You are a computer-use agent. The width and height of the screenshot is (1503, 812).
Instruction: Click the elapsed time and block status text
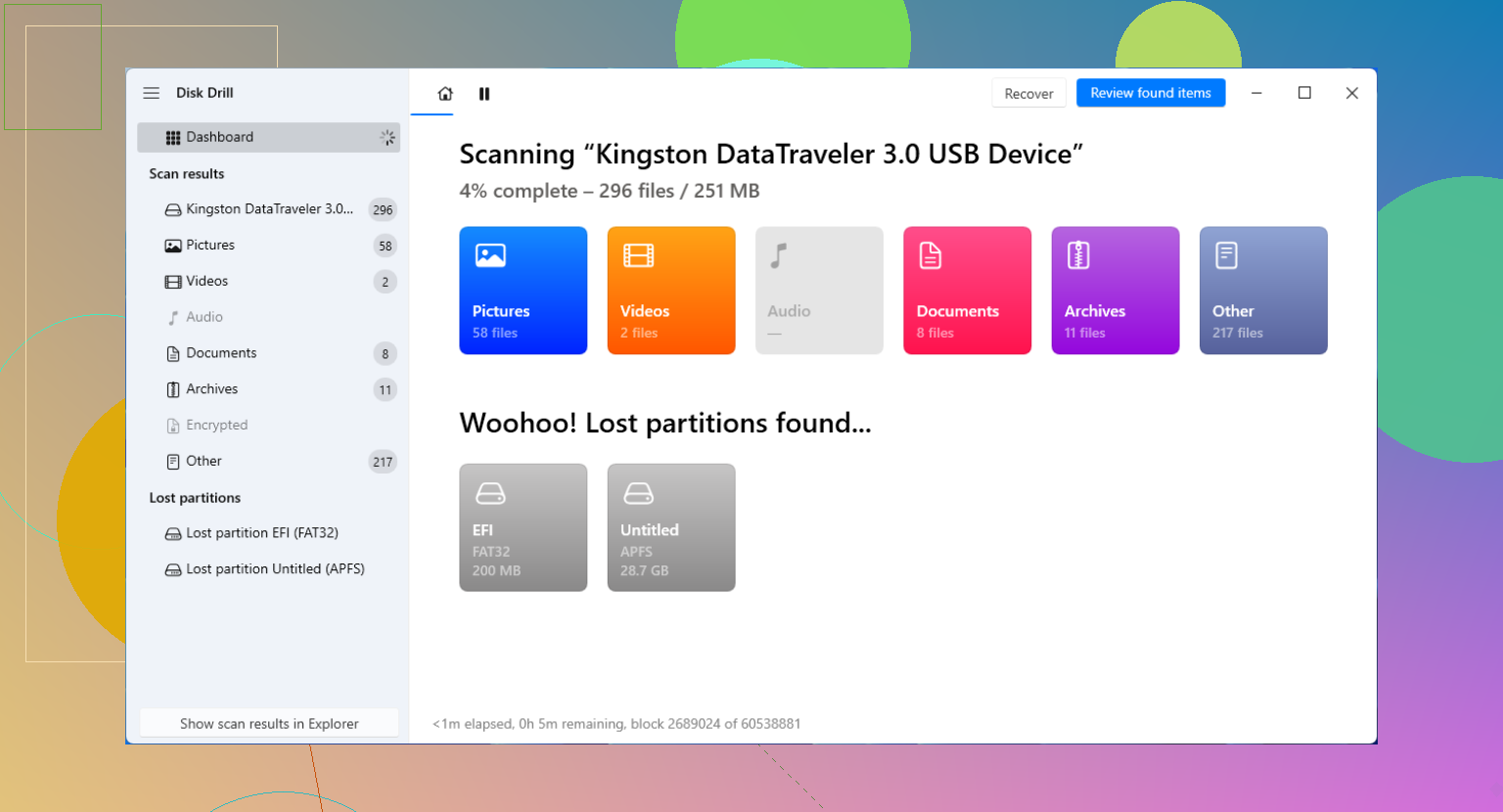click(616, 724)
